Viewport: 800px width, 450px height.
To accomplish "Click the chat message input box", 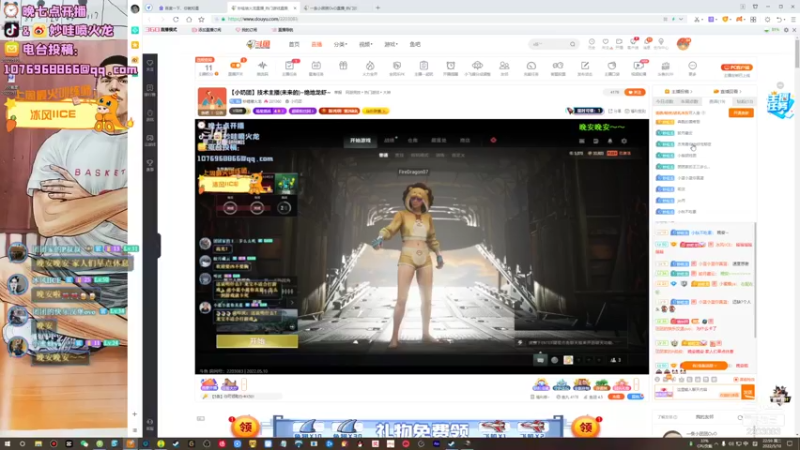I will pos(706,392).
